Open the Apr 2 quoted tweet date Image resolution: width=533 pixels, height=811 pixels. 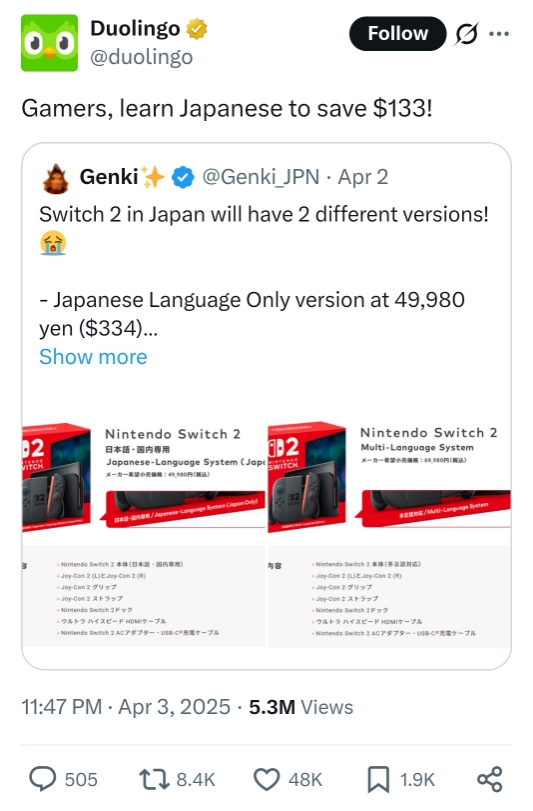click(x=363, y=177)
